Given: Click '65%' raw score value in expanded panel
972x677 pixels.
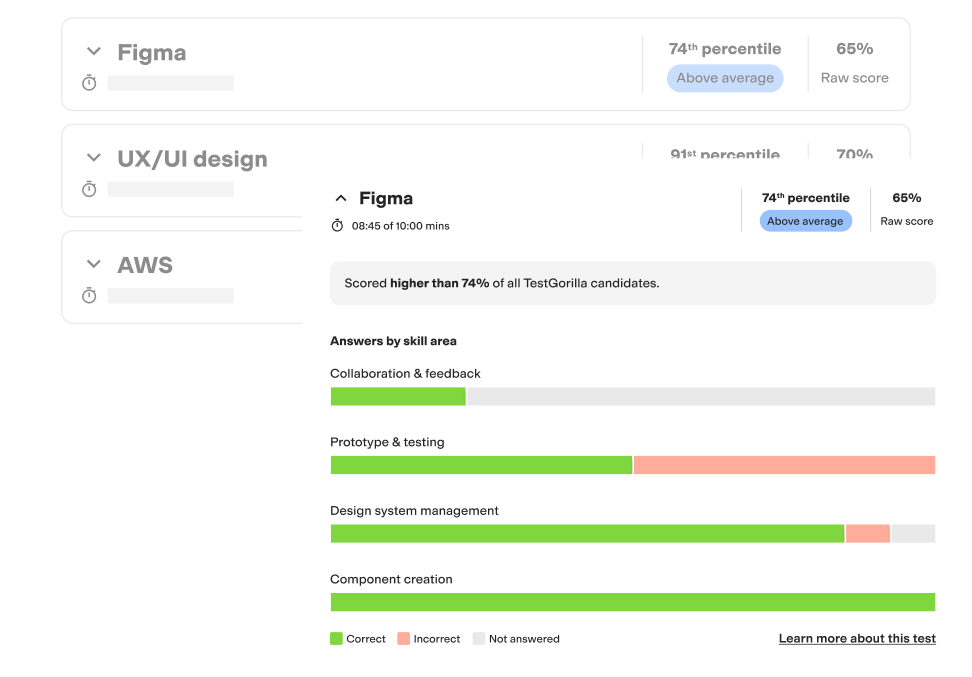Looking at the screenshot, I should coord(907,198).
